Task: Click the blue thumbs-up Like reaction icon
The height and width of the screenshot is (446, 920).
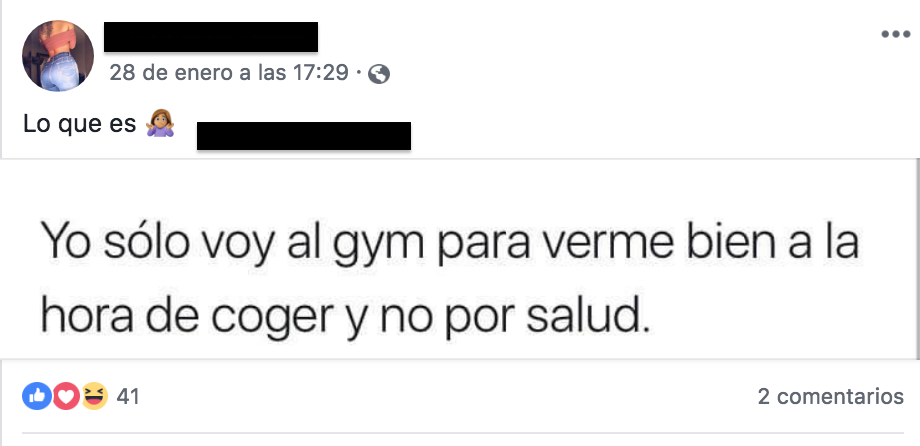Action: pos(36,396)
